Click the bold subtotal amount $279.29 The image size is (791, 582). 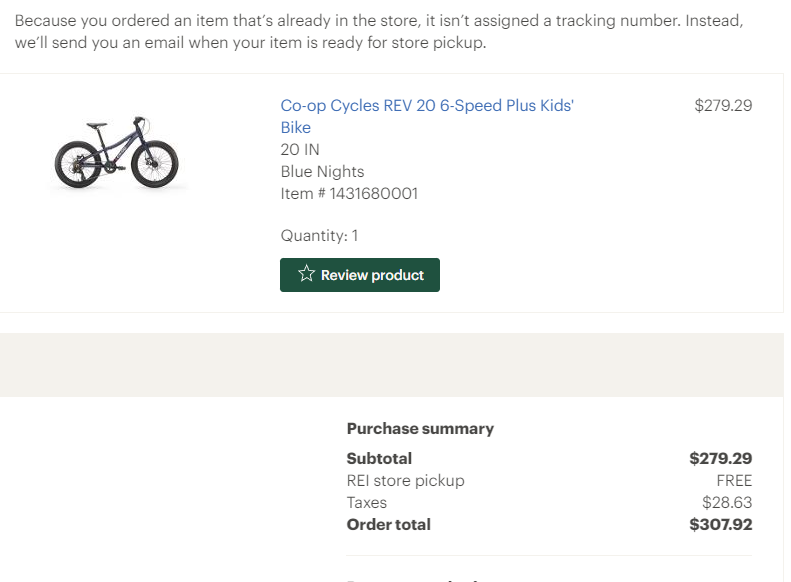click(720, 458)
